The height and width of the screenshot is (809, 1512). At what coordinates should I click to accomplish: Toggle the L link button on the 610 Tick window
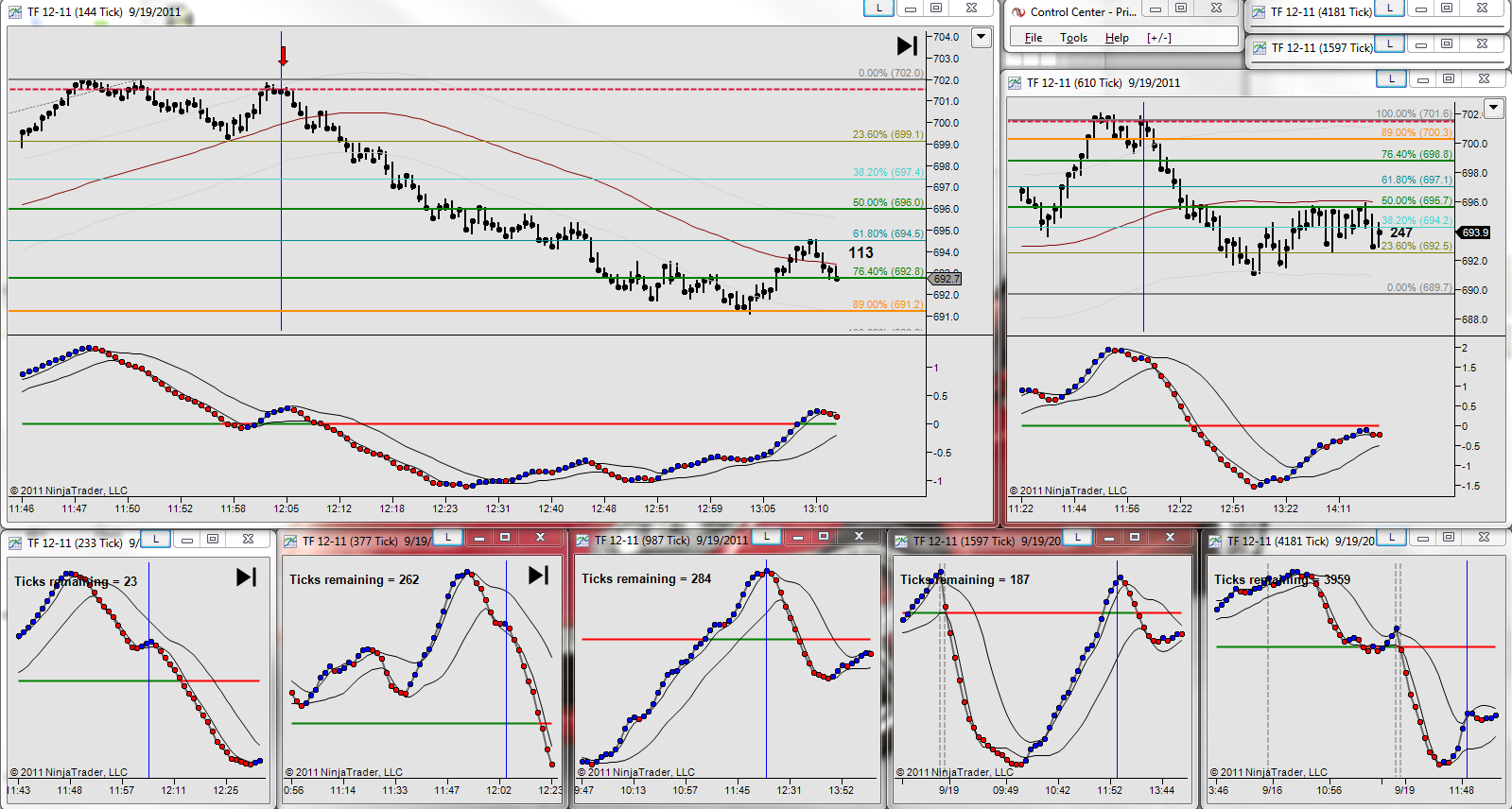click(x=1392, y=78)
